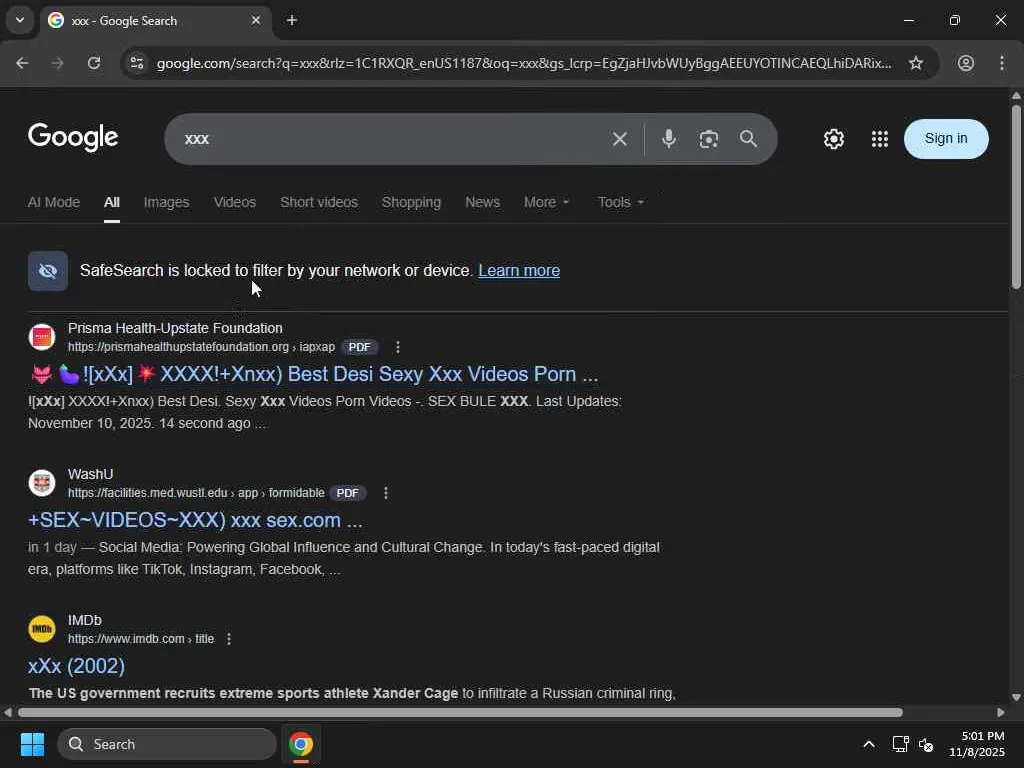
Task: Open WashU result options menu
Action: tap(386, 493)
